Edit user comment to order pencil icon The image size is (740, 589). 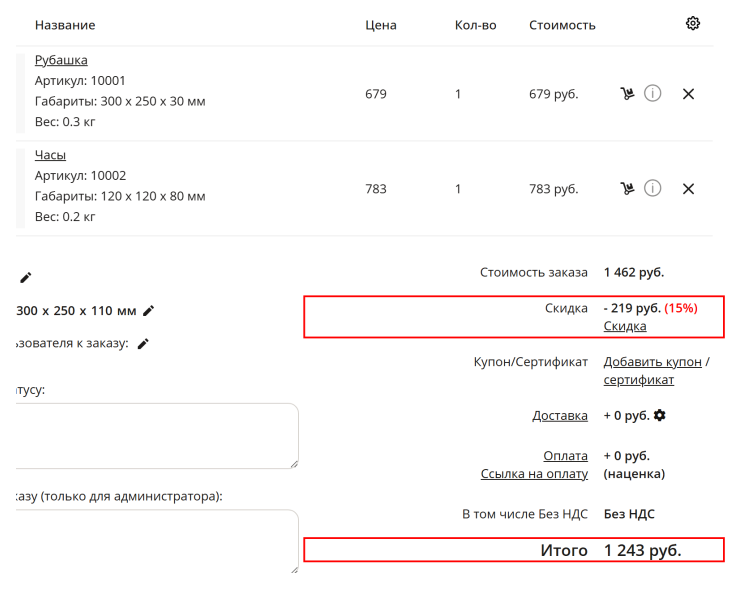(x=143, y=344)
